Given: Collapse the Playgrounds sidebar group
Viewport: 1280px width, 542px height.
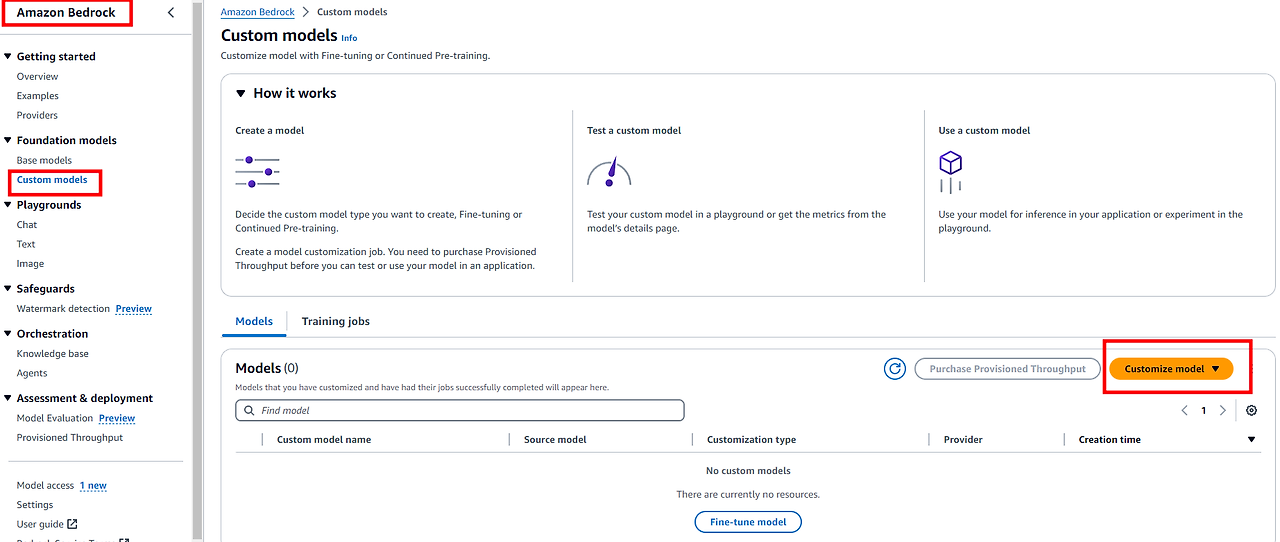Looking at the screenshot, I should coord(8,205).
